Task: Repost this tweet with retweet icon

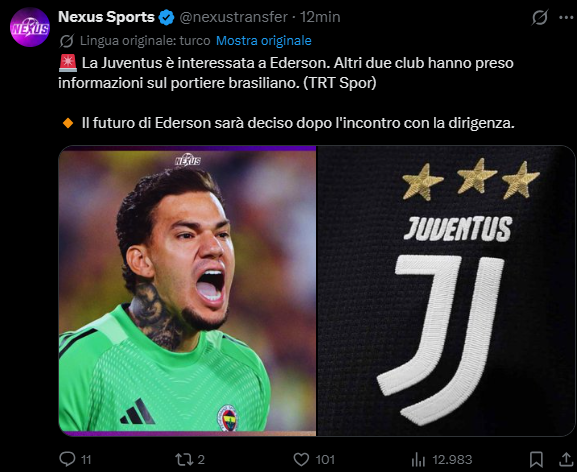Action: pos(183,459)
